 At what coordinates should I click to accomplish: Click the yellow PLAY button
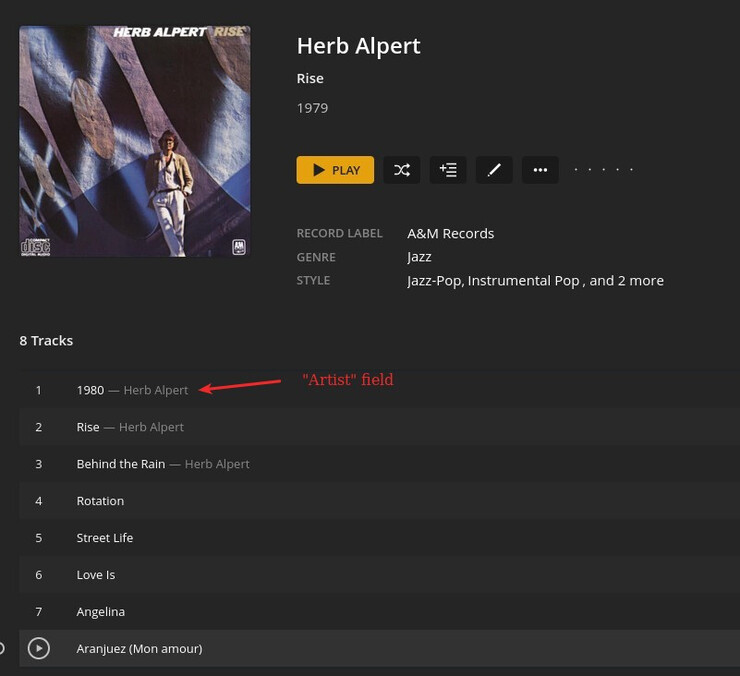pyautogui.click(x=335, y=170)
